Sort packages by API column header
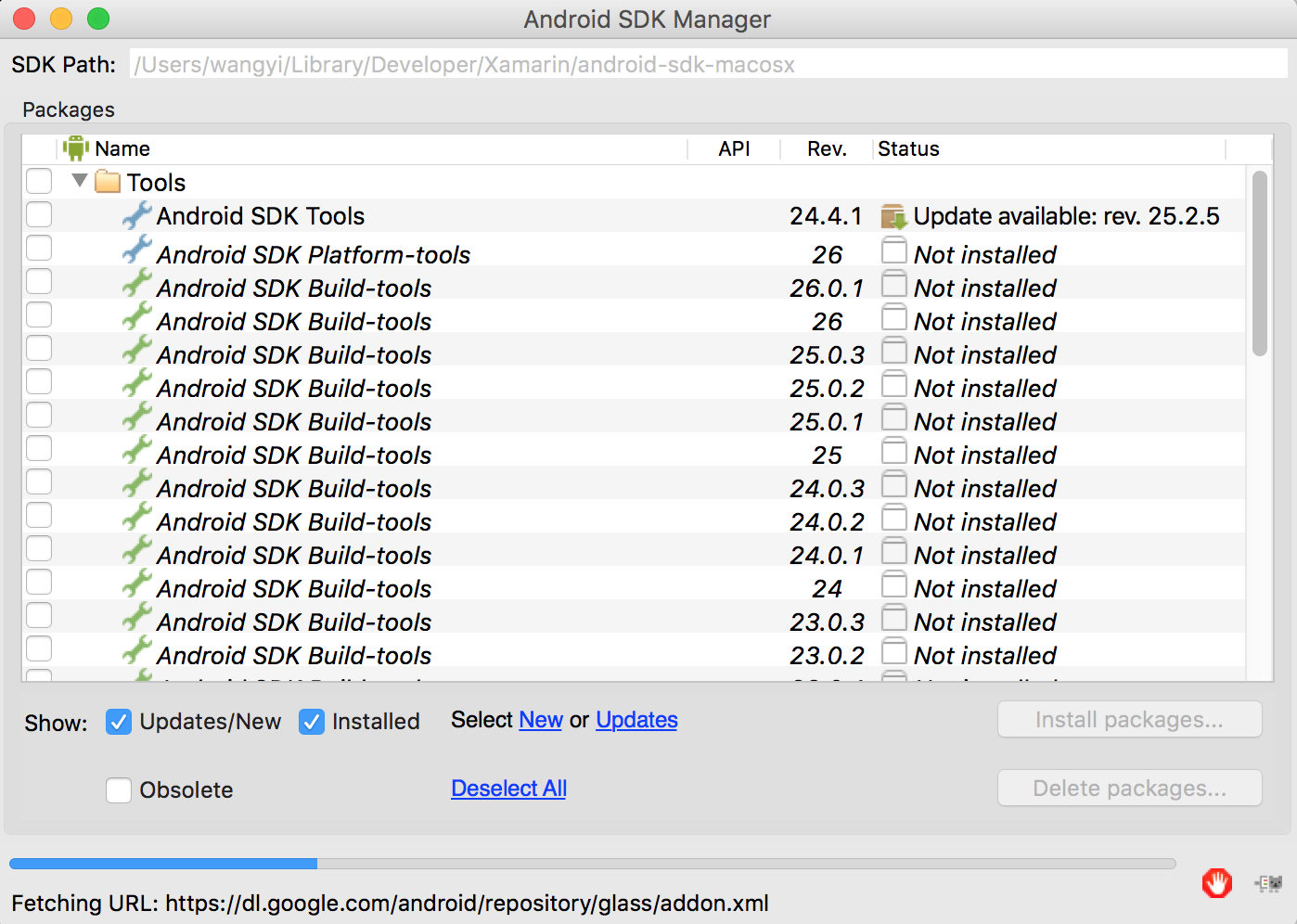 [734, 148]
